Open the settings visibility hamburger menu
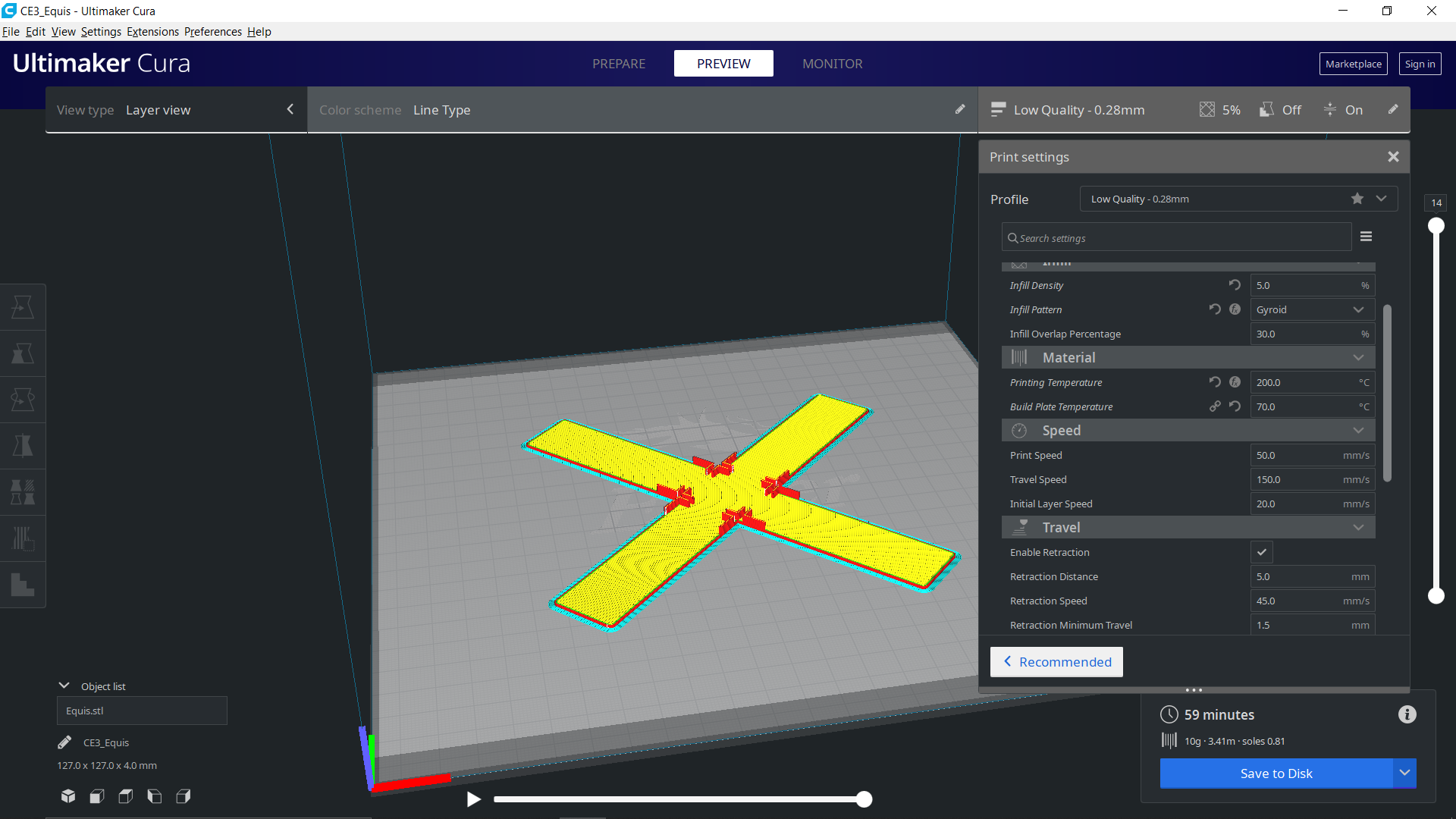 1366,237
